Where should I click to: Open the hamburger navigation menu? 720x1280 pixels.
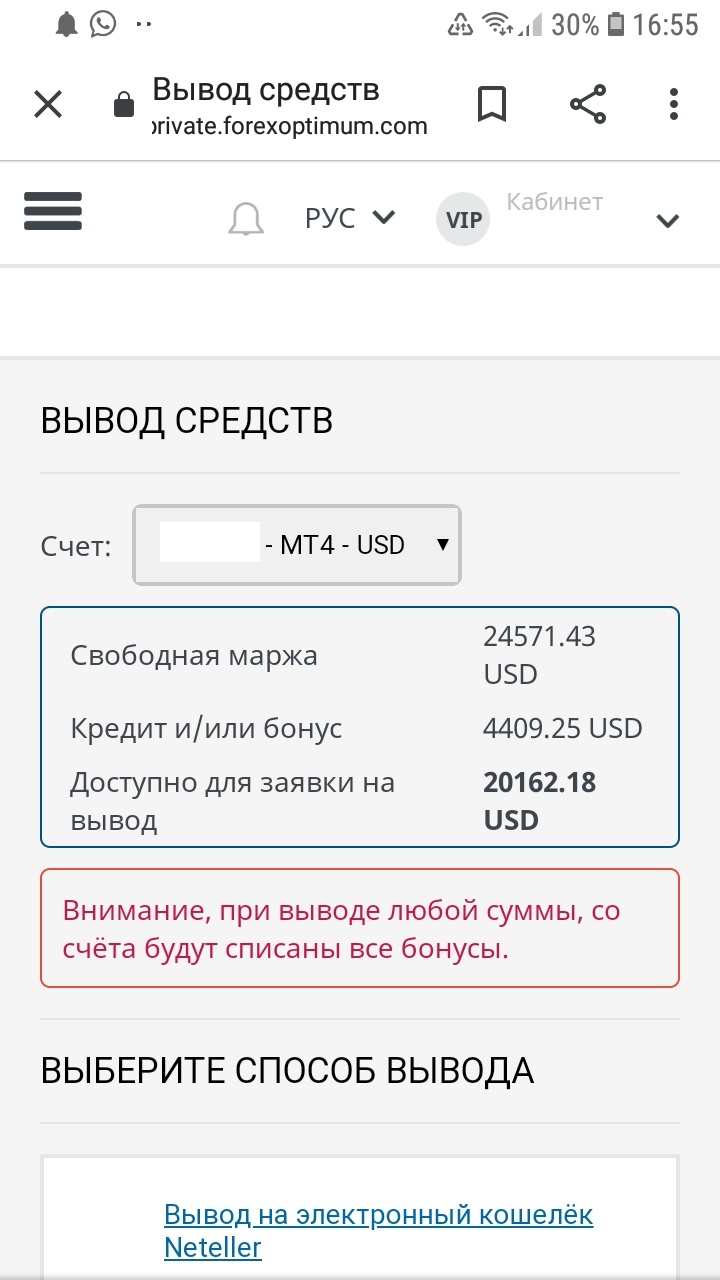[x=53, y=210]
